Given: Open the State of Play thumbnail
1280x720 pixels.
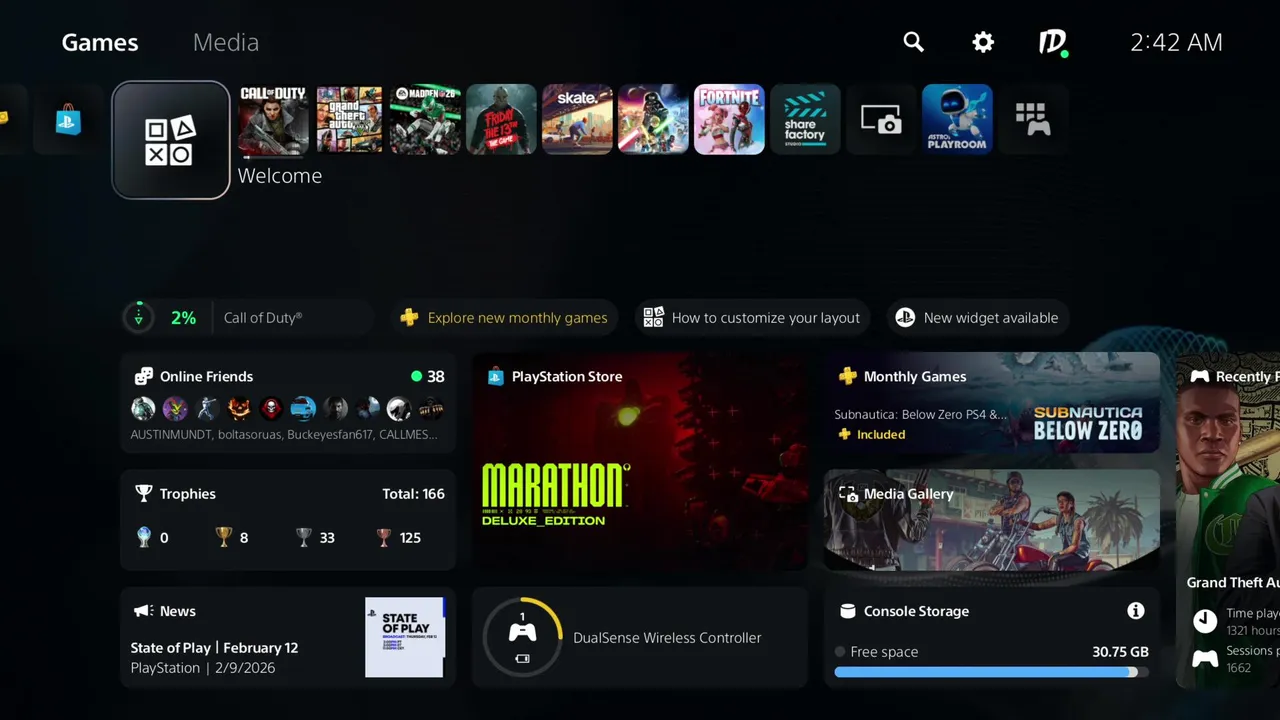Looking at the screenshot, I should click(405, 637).
